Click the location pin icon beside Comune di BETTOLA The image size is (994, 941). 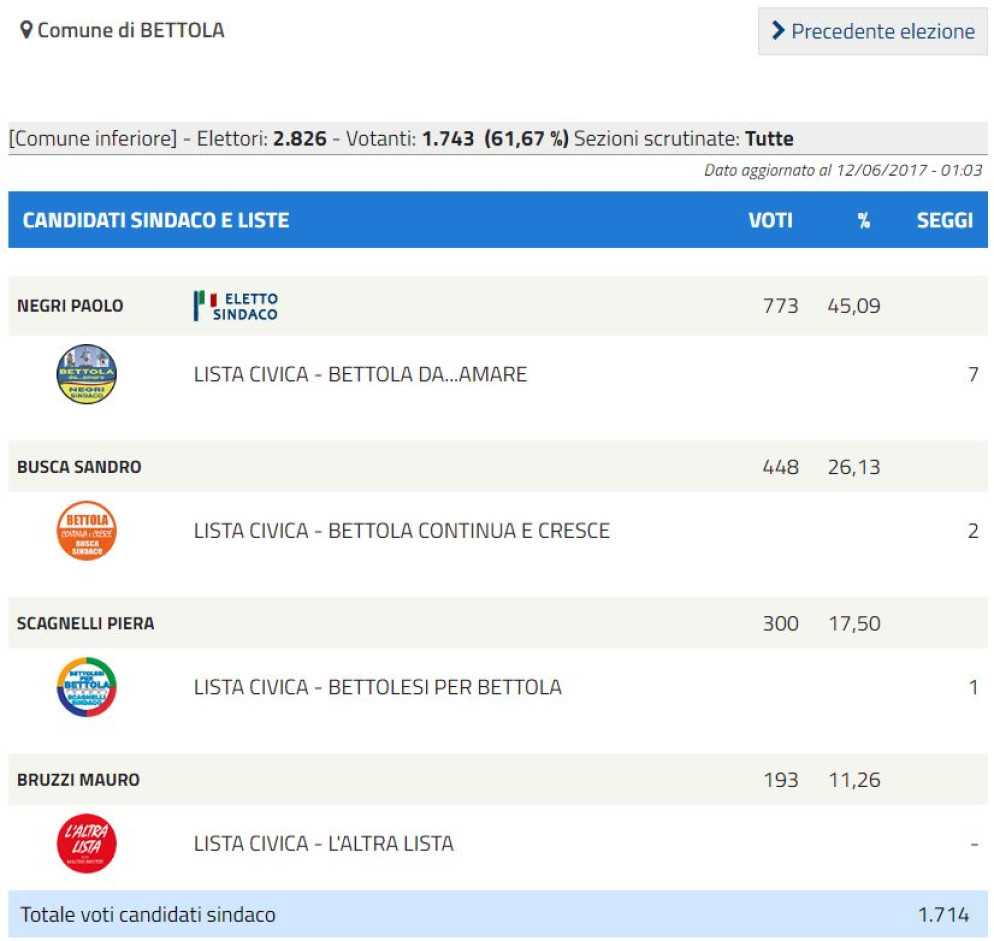(26, 31)
